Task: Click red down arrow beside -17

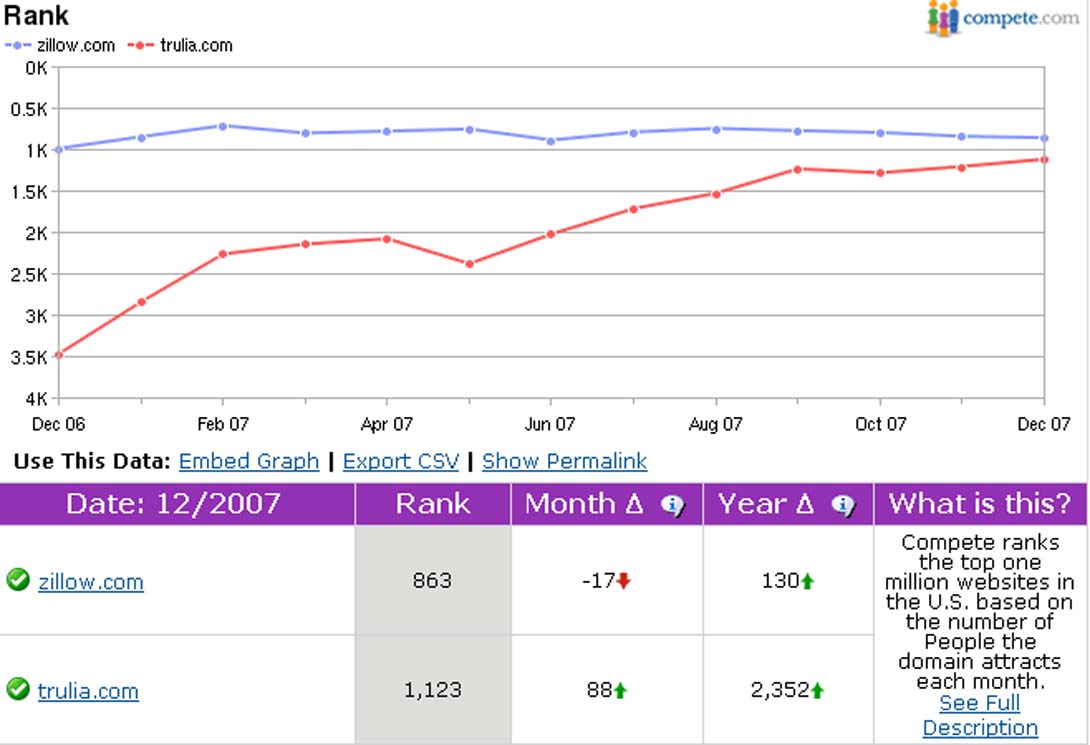Action: click(624, 581)
